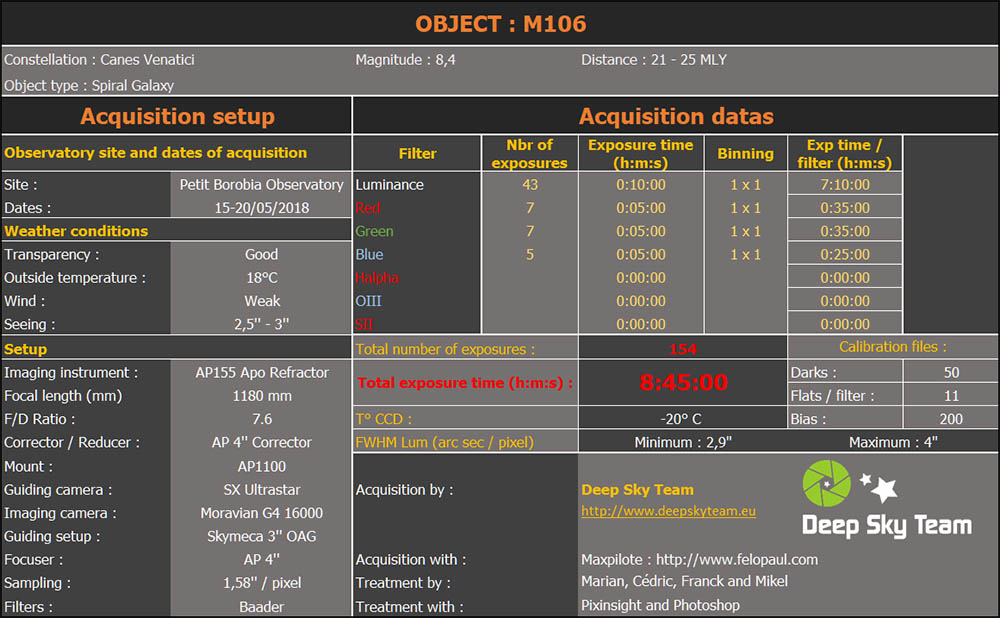Click the 154 total exposures value

(683, 347)
